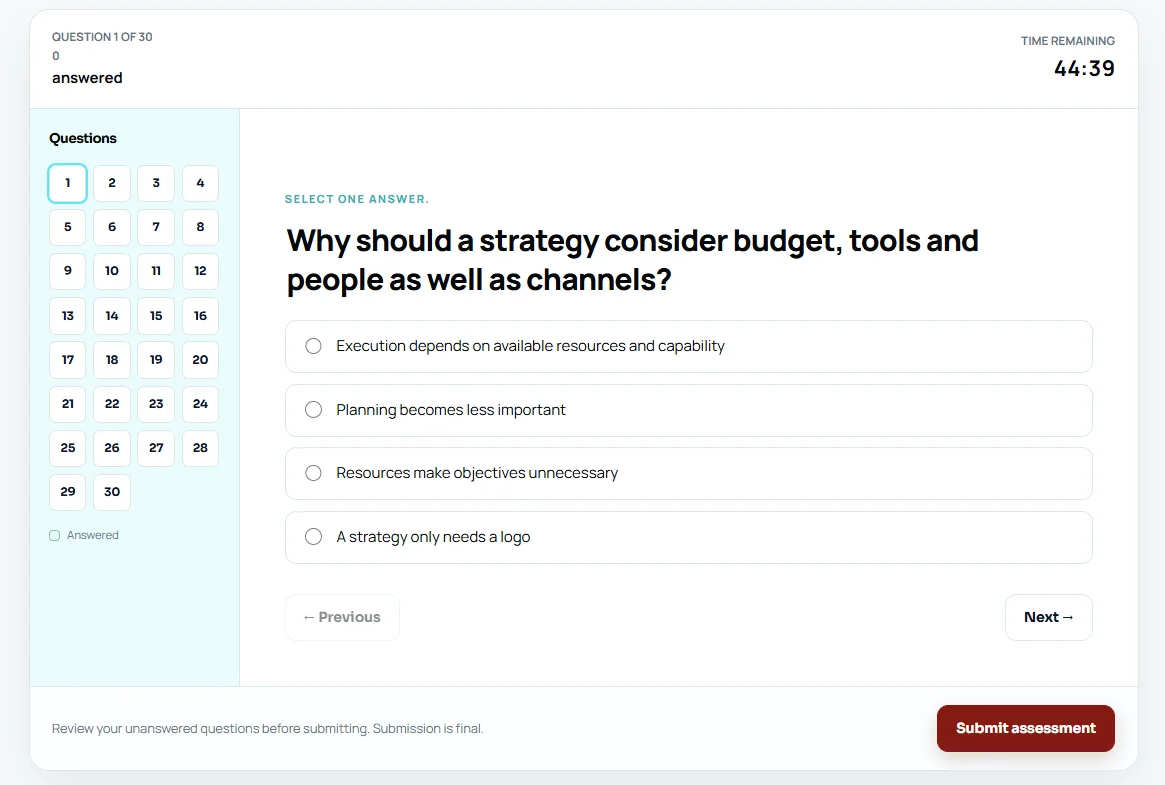
Task: Jump to question 23
Action: [x=156, y=404]
